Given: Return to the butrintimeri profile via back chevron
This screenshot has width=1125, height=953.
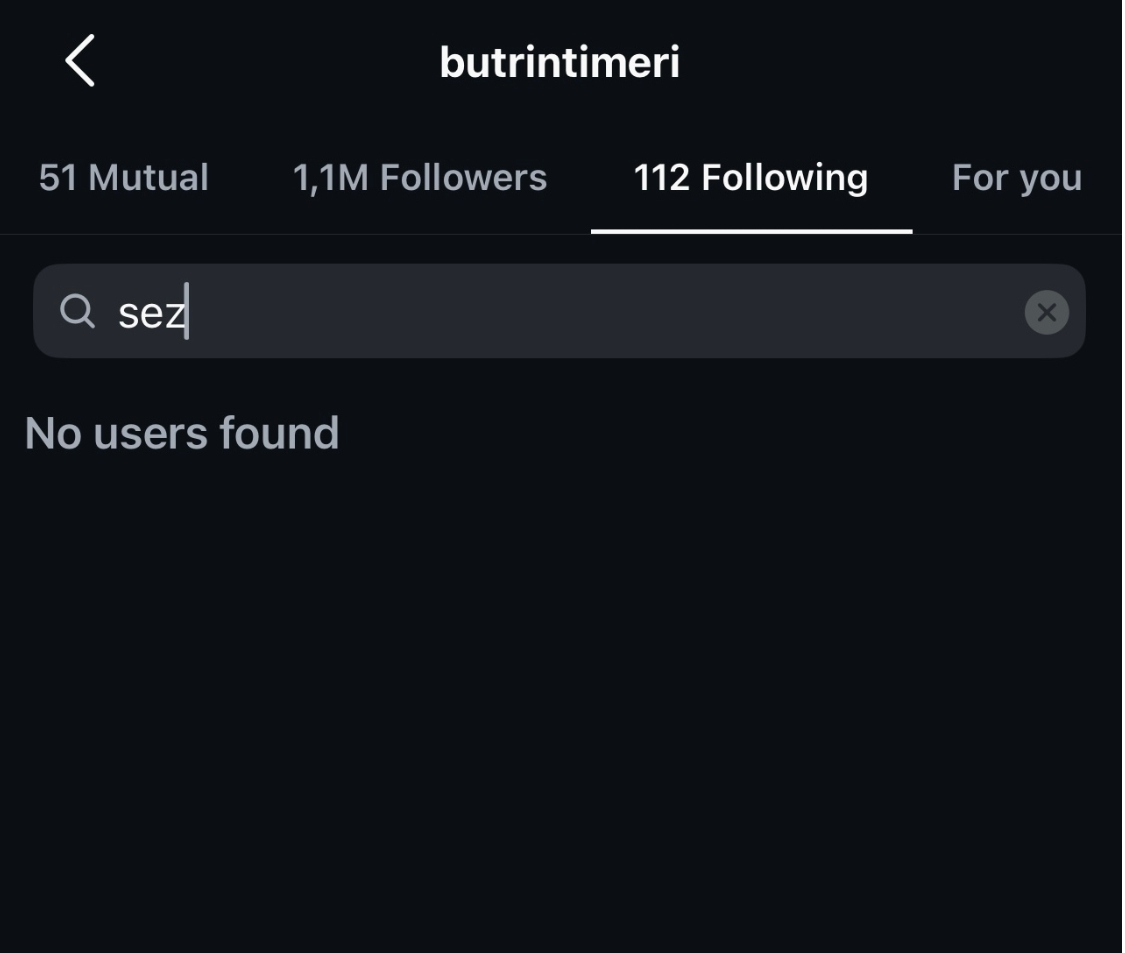Looking at the screenshot, I should (x=80, y=61).
